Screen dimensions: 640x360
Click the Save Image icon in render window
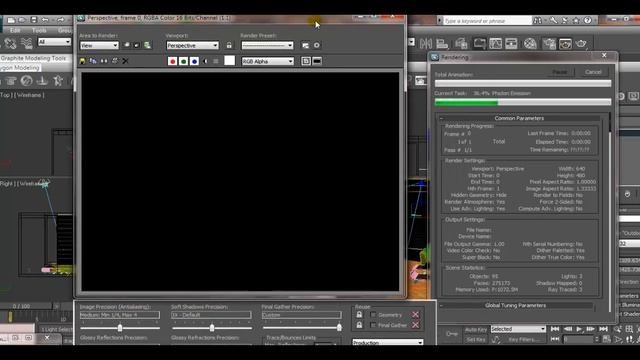click(82, 61)
